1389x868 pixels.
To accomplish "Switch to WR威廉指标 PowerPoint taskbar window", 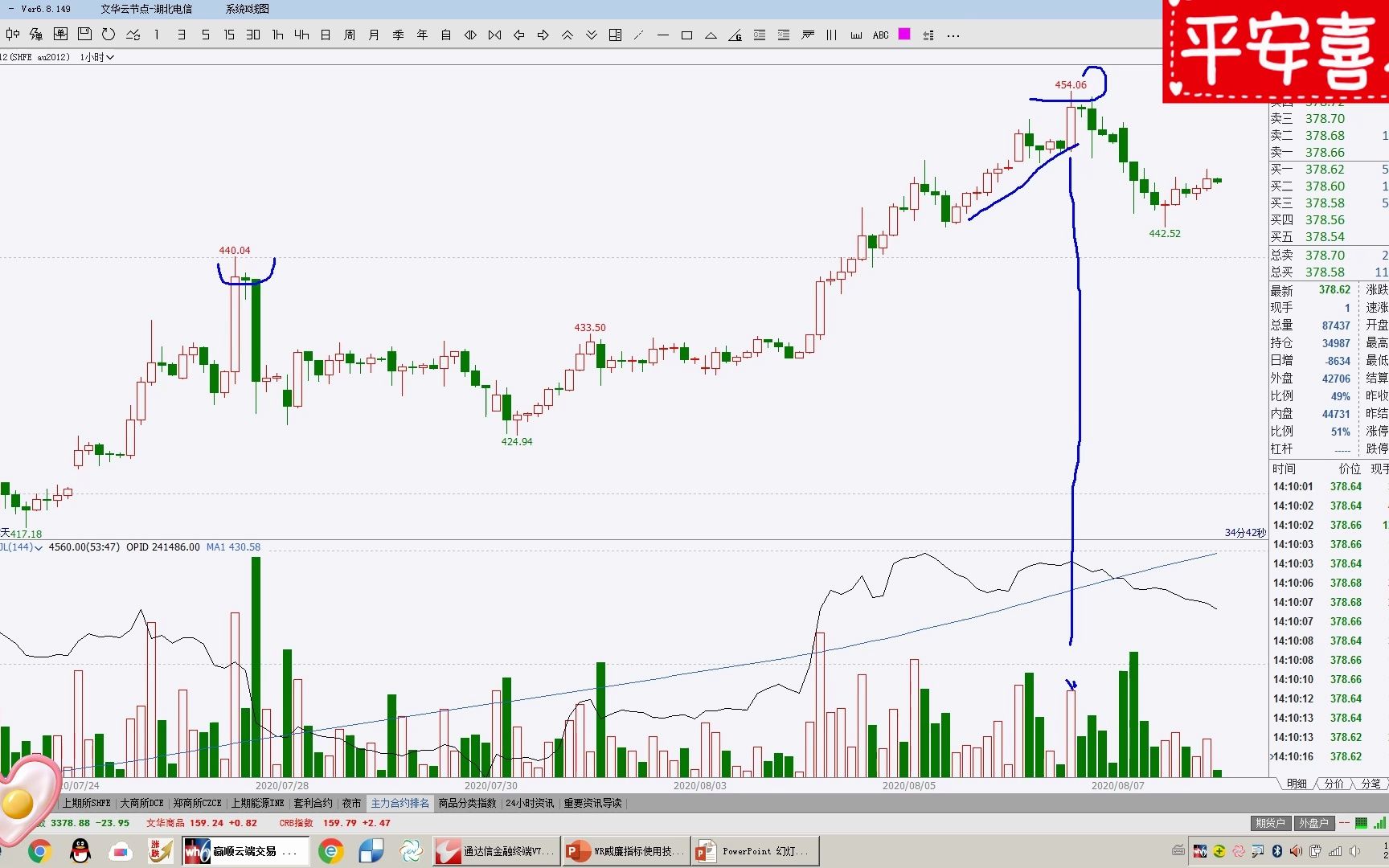I will [626, 851].
